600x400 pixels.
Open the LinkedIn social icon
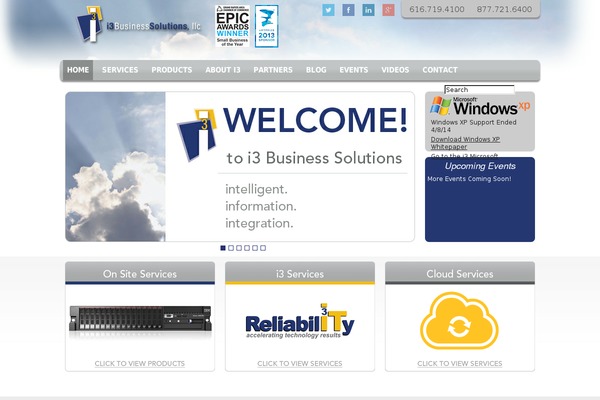pos(368,10)
